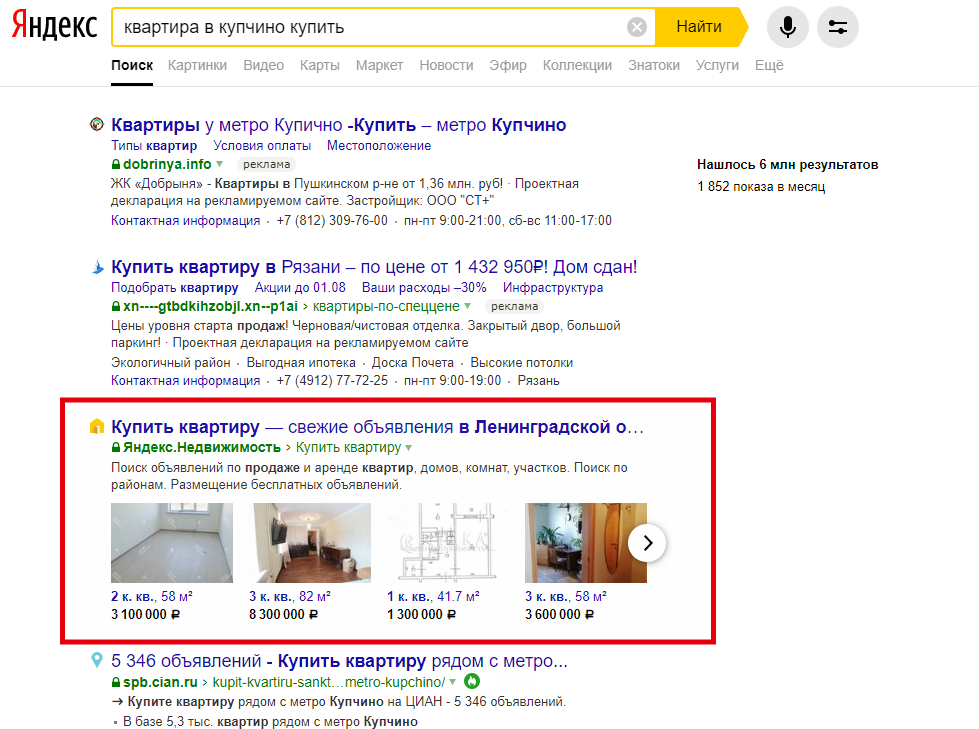Open the Подобрать квартиру sitelink

pyautogui.click(x=175, y=287)
